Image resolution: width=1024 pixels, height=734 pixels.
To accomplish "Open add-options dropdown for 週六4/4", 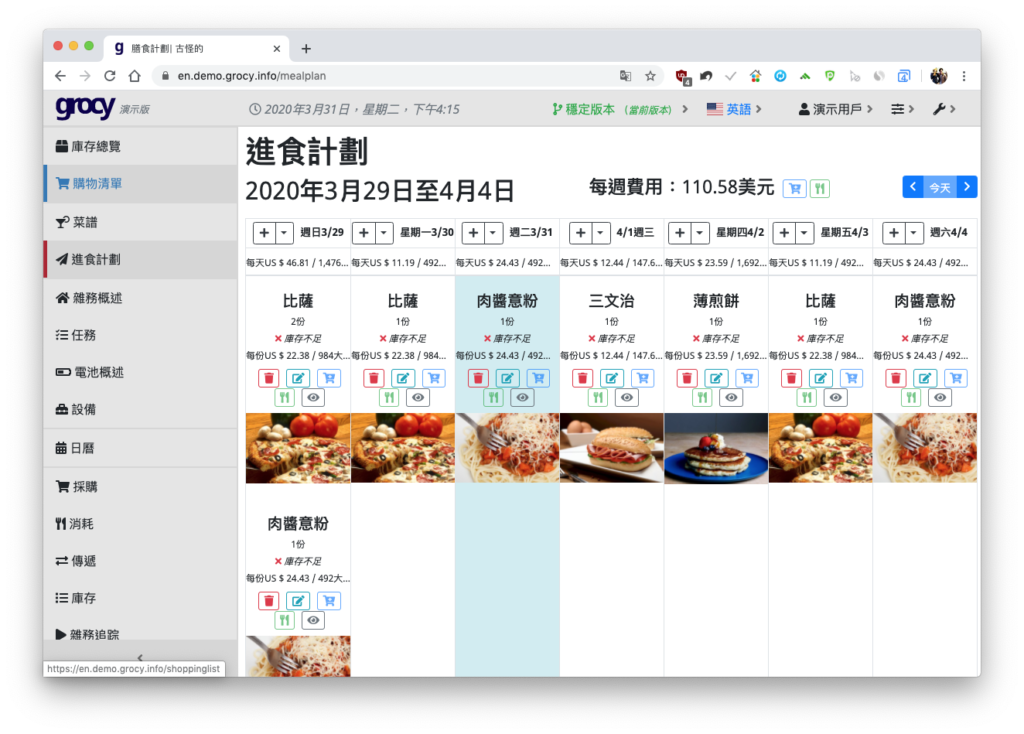I will 914,232.
